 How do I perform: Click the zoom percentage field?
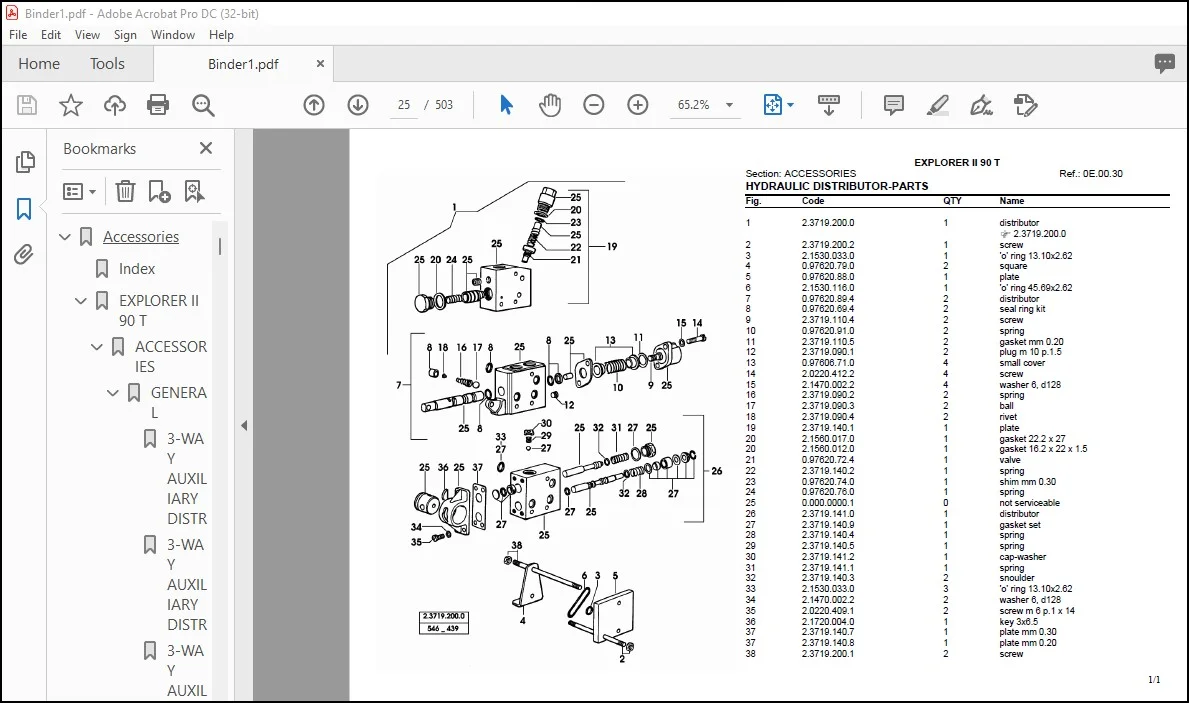pyautogui.click(x=694, y=105)
